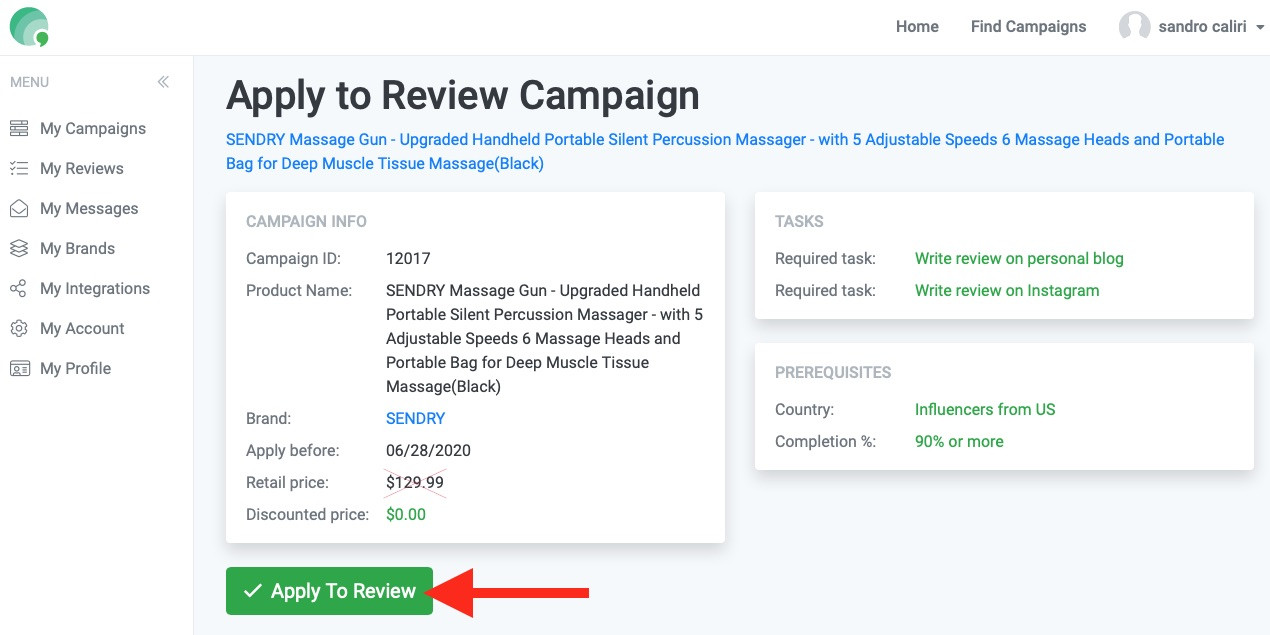Click the Retail price: label

coord(287,482)
